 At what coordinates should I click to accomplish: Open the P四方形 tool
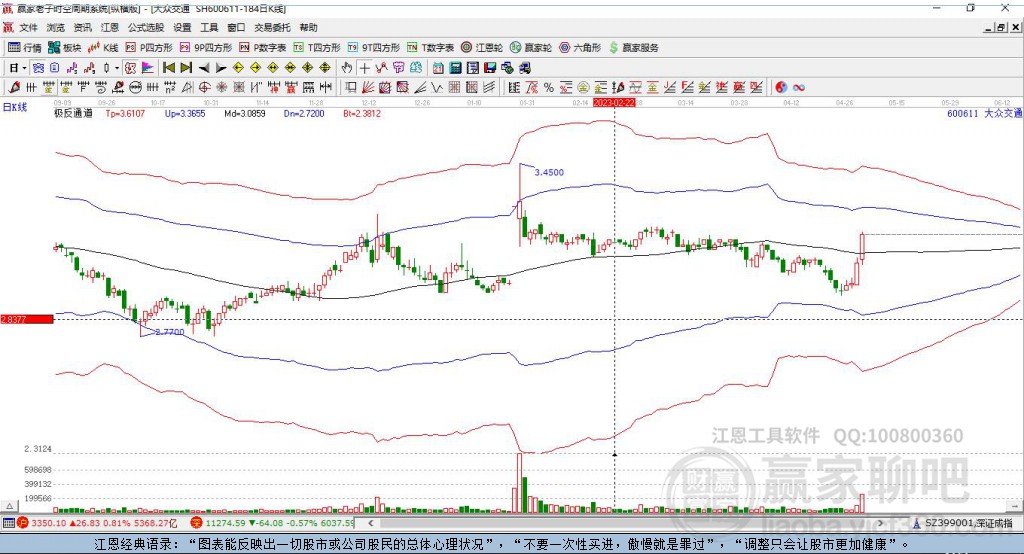pyautogui.click(x=149, y=48)
